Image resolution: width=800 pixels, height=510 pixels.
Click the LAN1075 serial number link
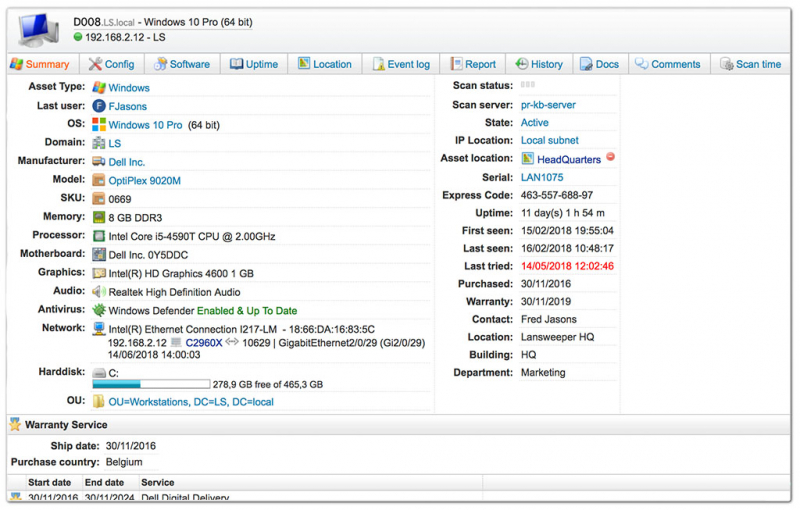point(543,177)
